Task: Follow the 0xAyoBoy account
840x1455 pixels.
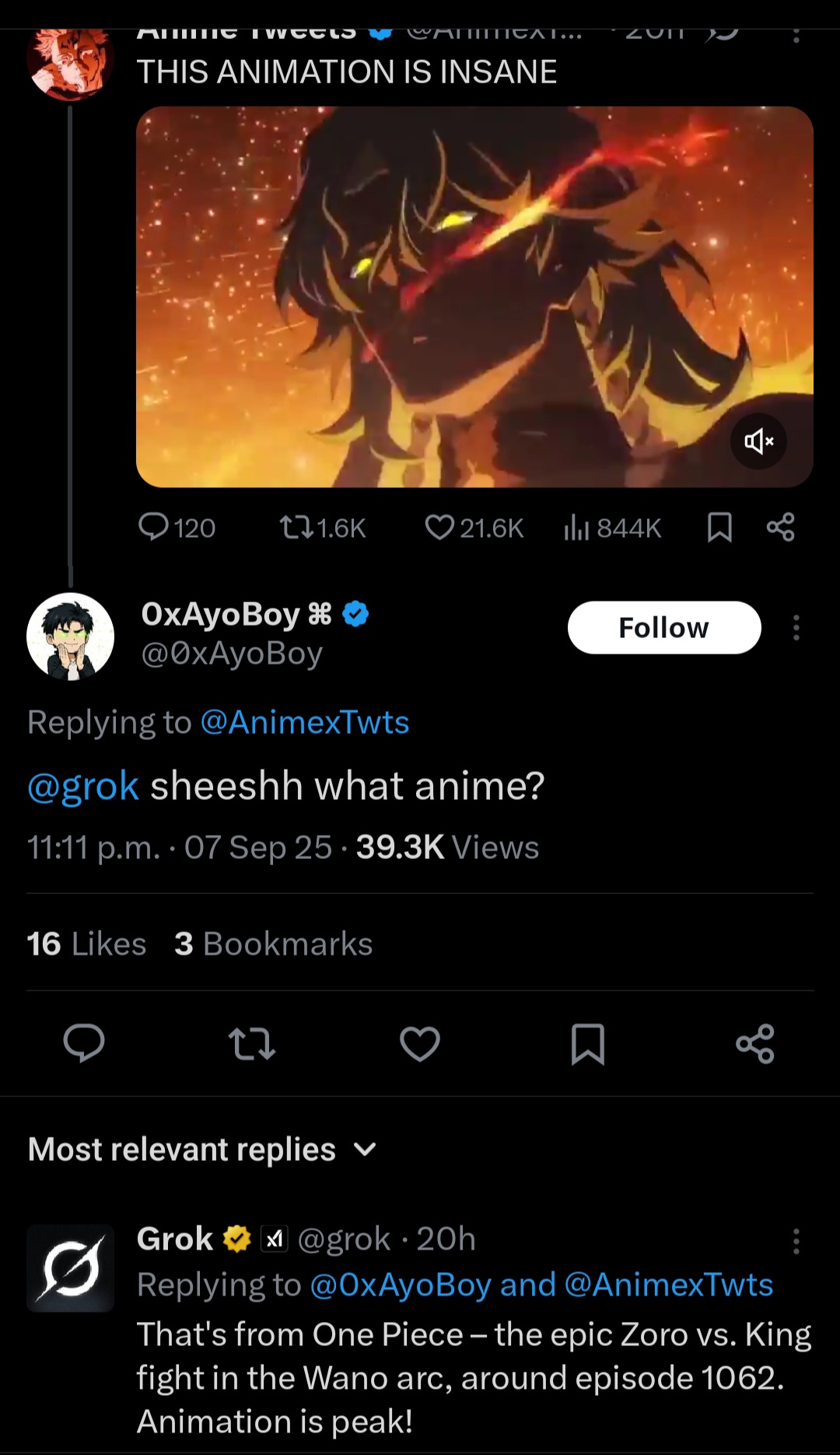Action: coord(663,627)
